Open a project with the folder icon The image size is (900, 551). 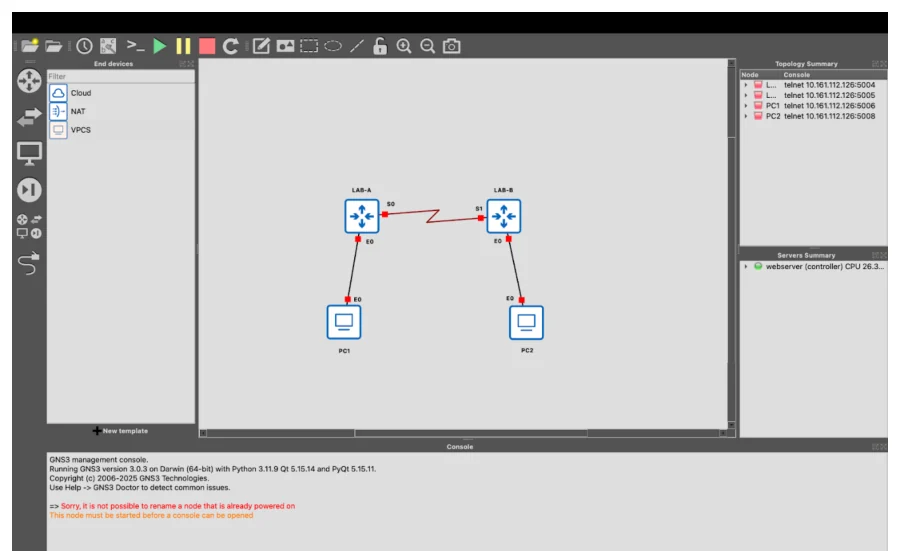pos(54,46)
